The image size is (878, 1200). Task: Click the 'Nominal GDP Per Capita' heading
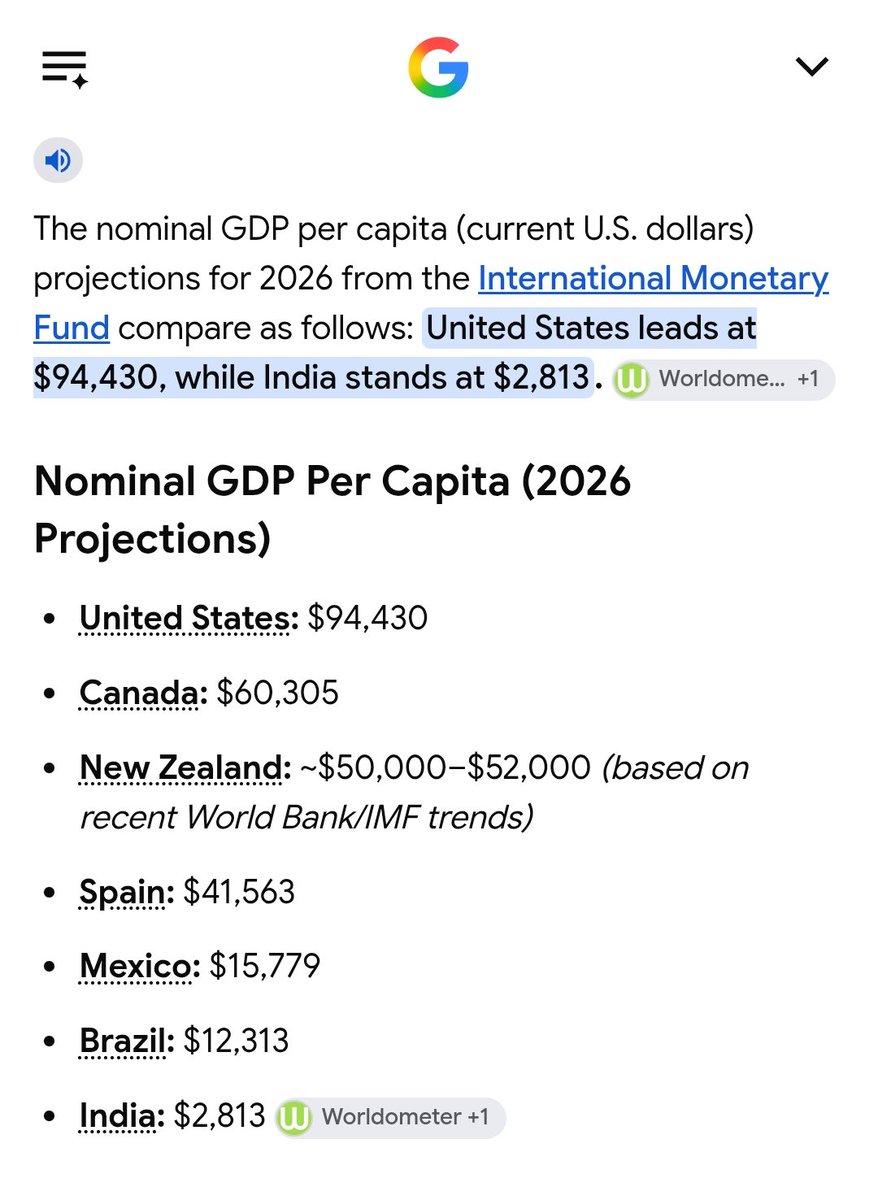click(332, 510)
